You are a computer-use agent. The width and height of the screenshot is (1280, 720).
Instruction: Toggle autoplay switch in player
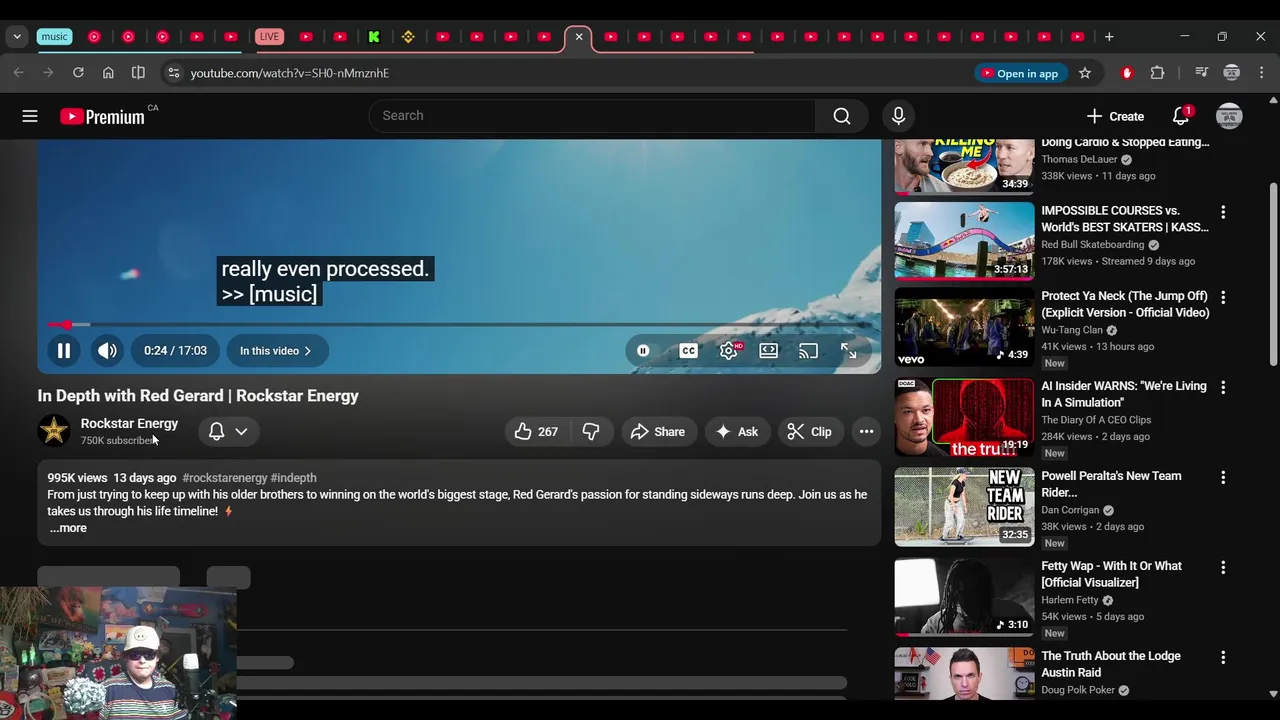[x=643, y=351]
